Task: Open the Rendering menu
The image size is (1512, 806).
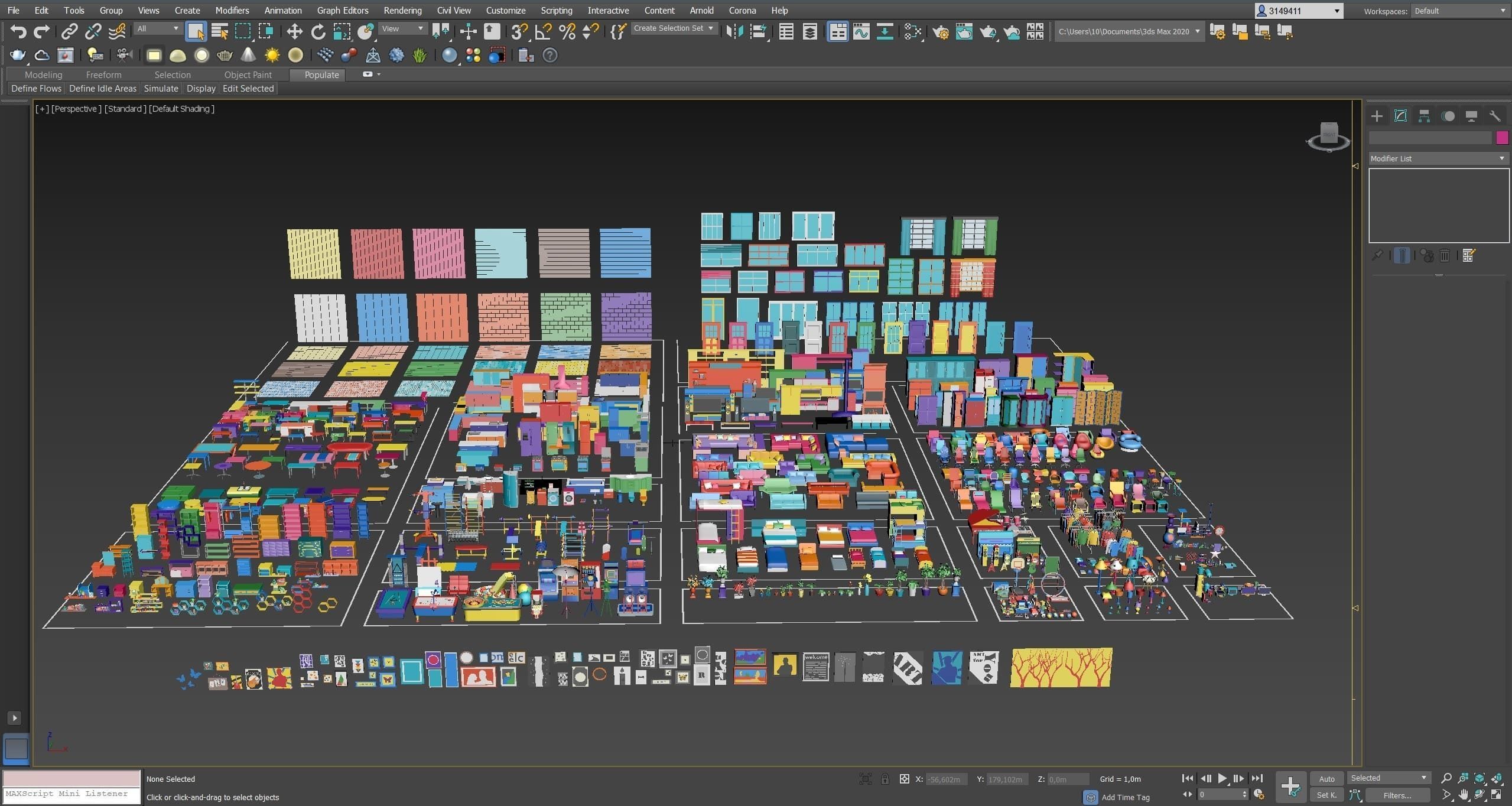Action: [x=402, y=11]
